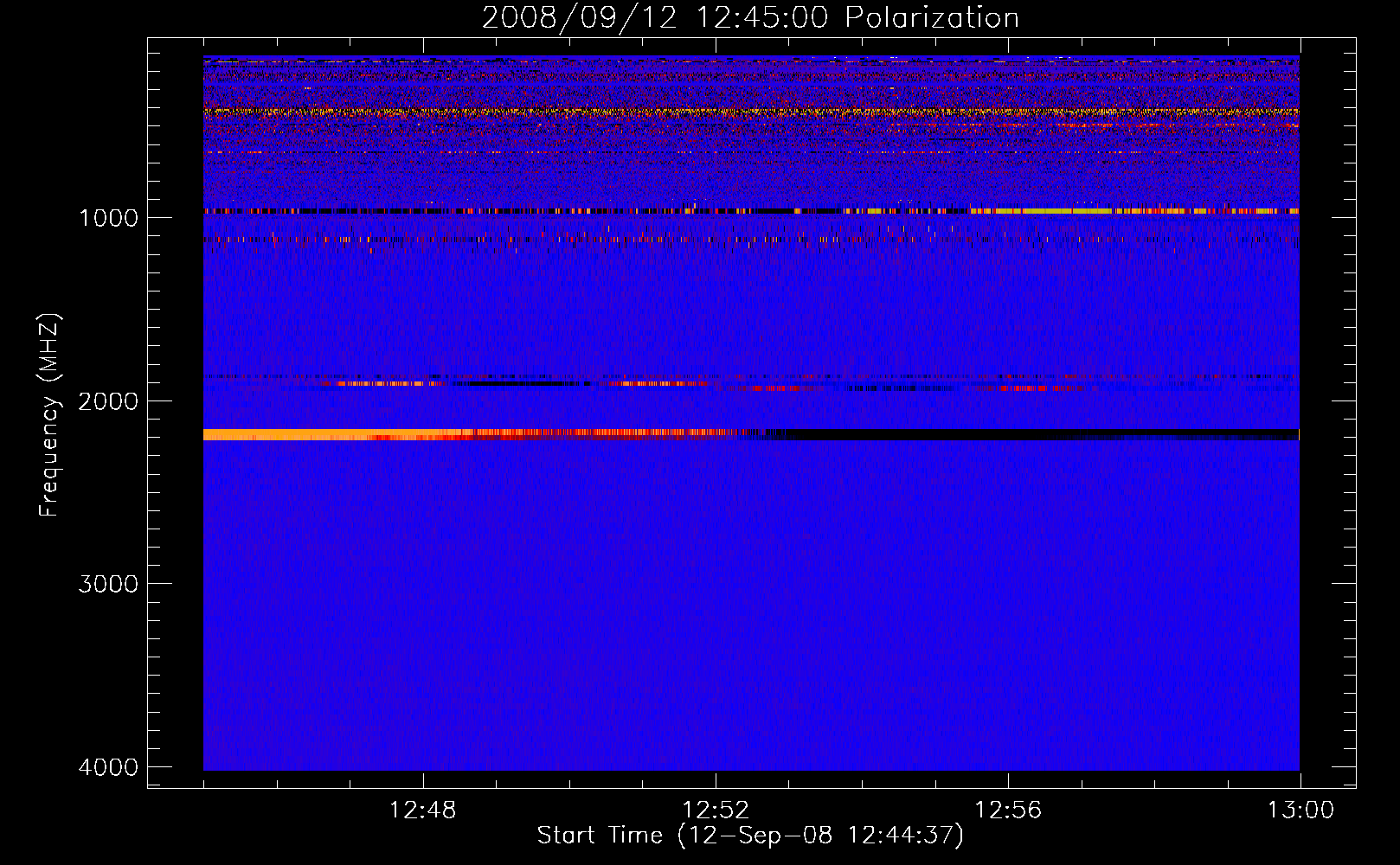
Task: Click the 12:52 time tick label
Action: (x=716, y=811)
